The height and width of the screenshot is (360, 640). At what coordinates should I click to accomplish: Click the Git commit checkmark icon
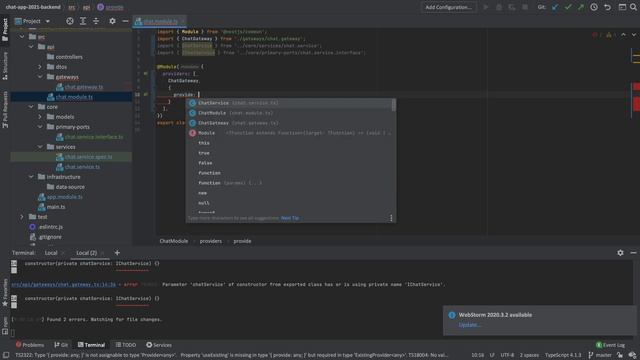pos(568,7)
